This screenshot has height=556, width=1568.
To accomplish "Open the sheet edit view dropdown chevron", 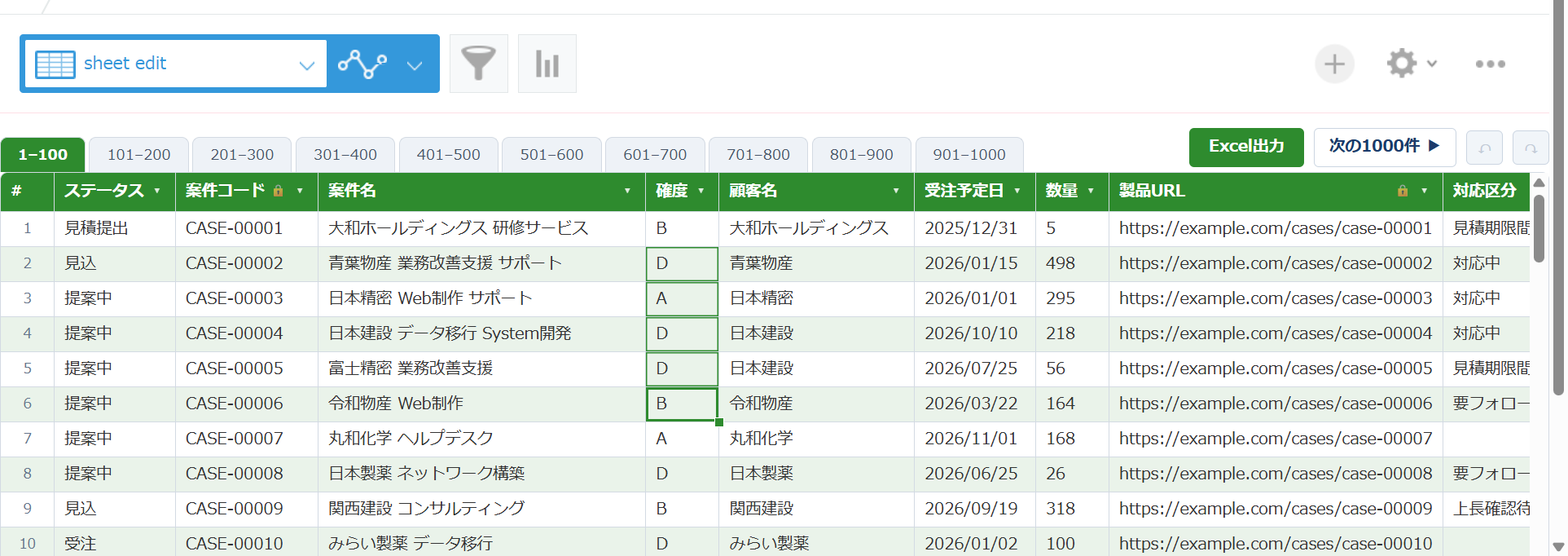I will [x=307, y=65].
